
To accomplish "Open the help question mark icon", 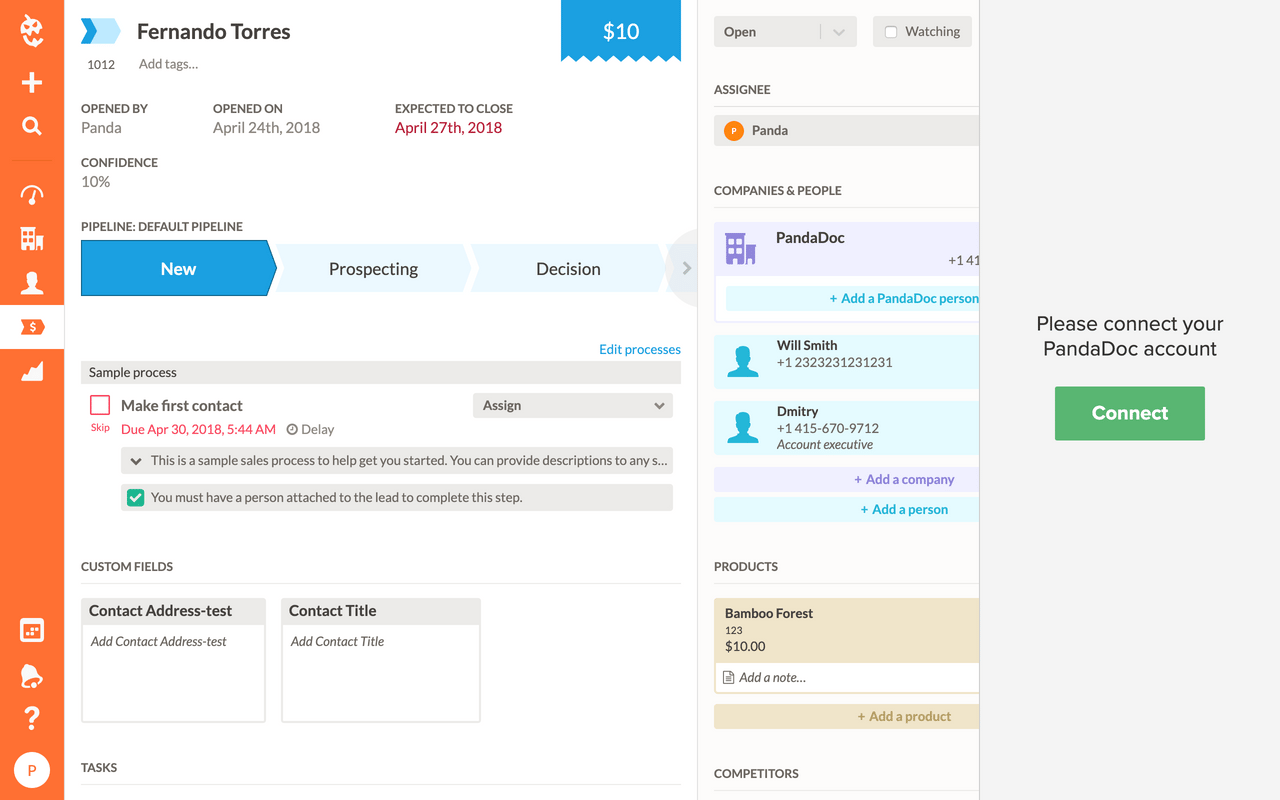I will click(32, 718).
